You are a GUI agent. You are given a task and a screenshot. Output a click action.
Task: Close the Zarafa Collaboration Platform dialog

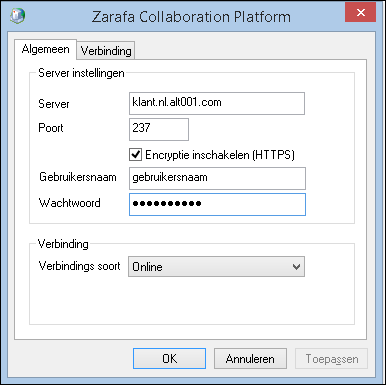click(360, 12)
